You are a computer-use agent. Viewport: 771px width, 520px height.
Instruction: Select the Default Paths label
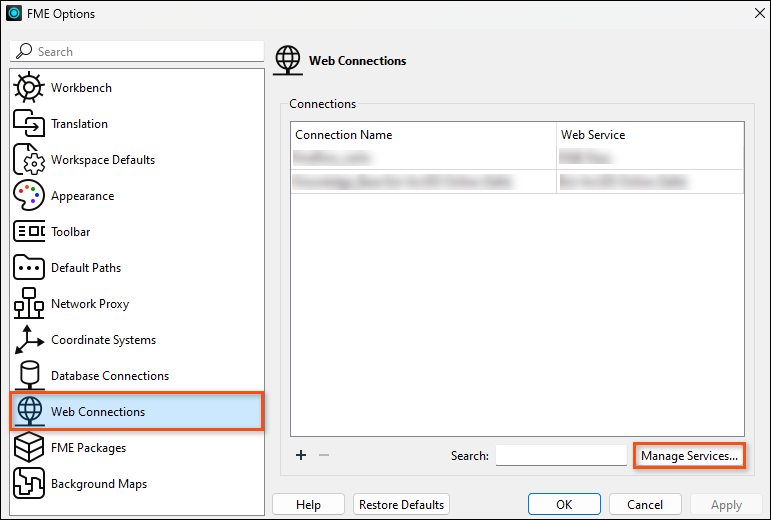coord(86,267)
